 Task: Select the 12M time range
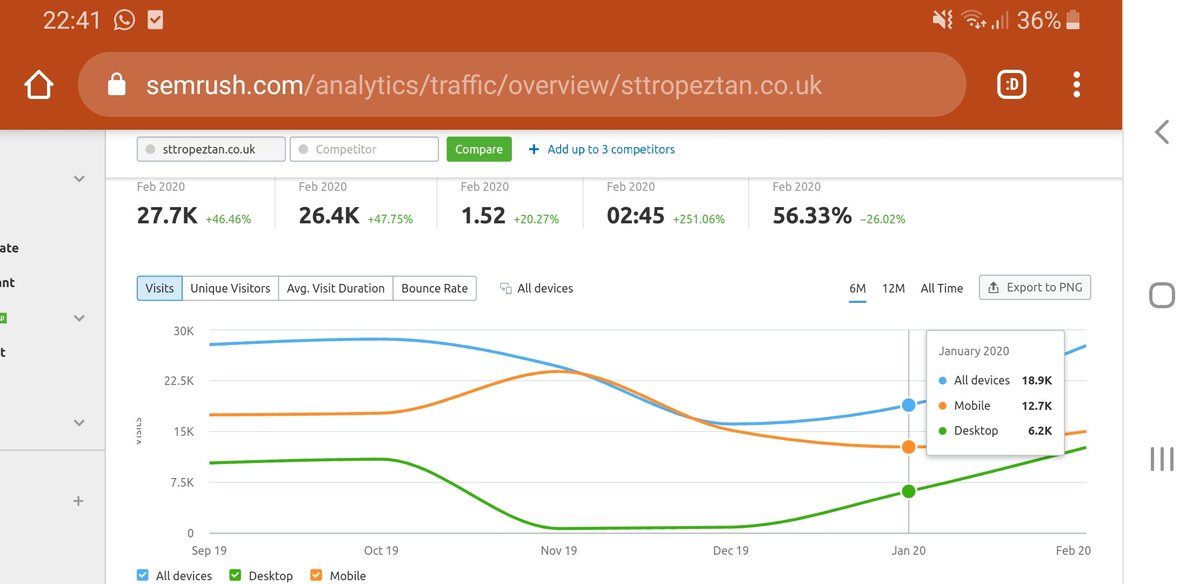click(x=893, y=288)
